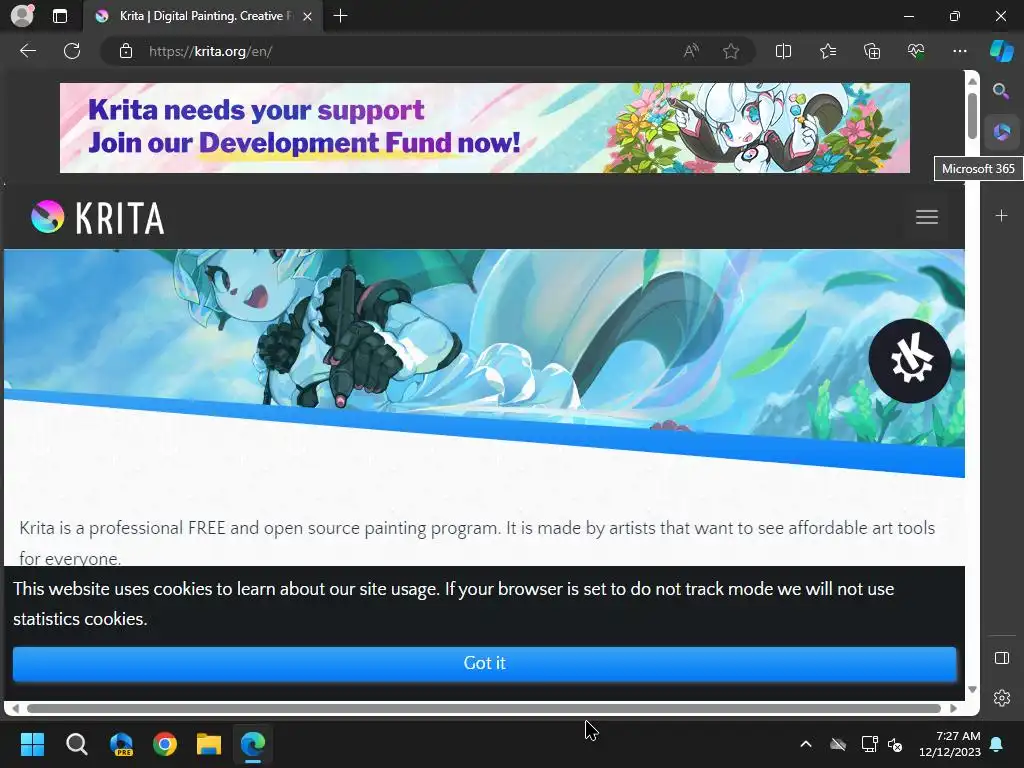The image size is (1024, 768).
Task: Click the 'Krita is a professional FREE' paragraph
Action: point(477,543)
